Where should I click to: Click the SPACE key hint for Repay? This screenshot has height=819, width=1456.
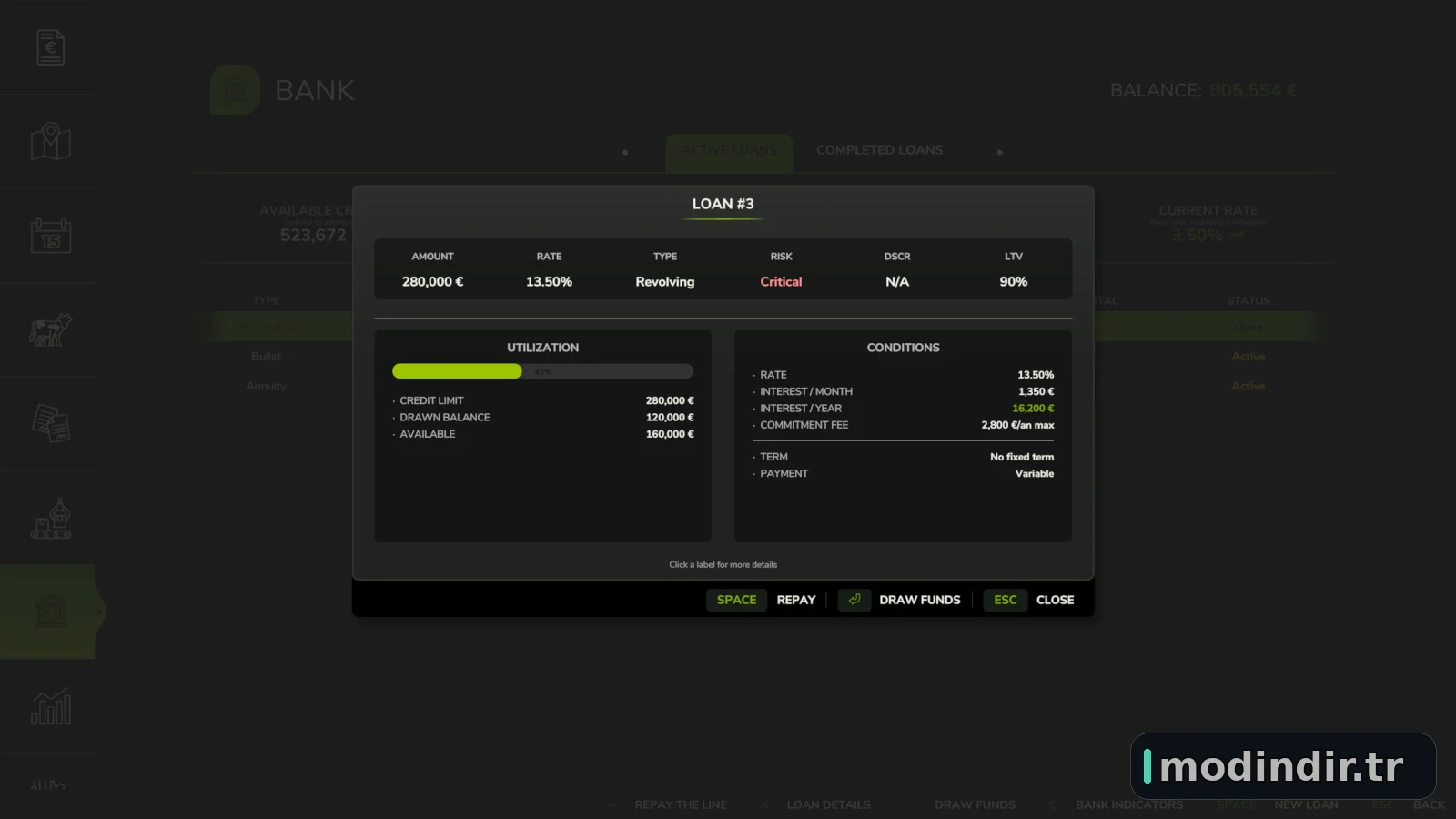point(736,600)
